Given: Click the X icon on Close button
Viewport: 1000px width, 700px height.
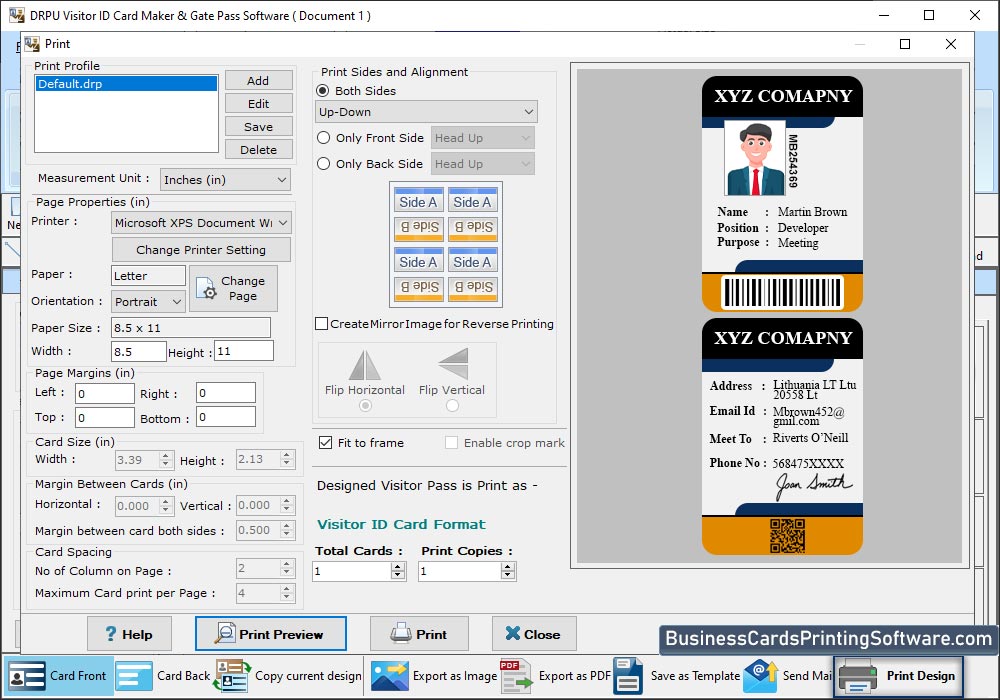Looking at the screenshot, I should (x=512, y=633).
